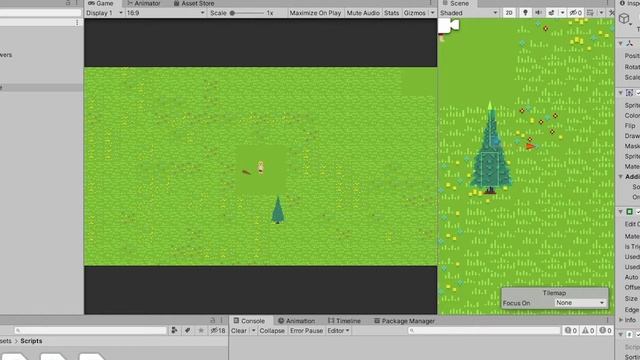Viewport: 640px width, 360px height.
Task: Open the Timeline tab
Action: [344, 321]
